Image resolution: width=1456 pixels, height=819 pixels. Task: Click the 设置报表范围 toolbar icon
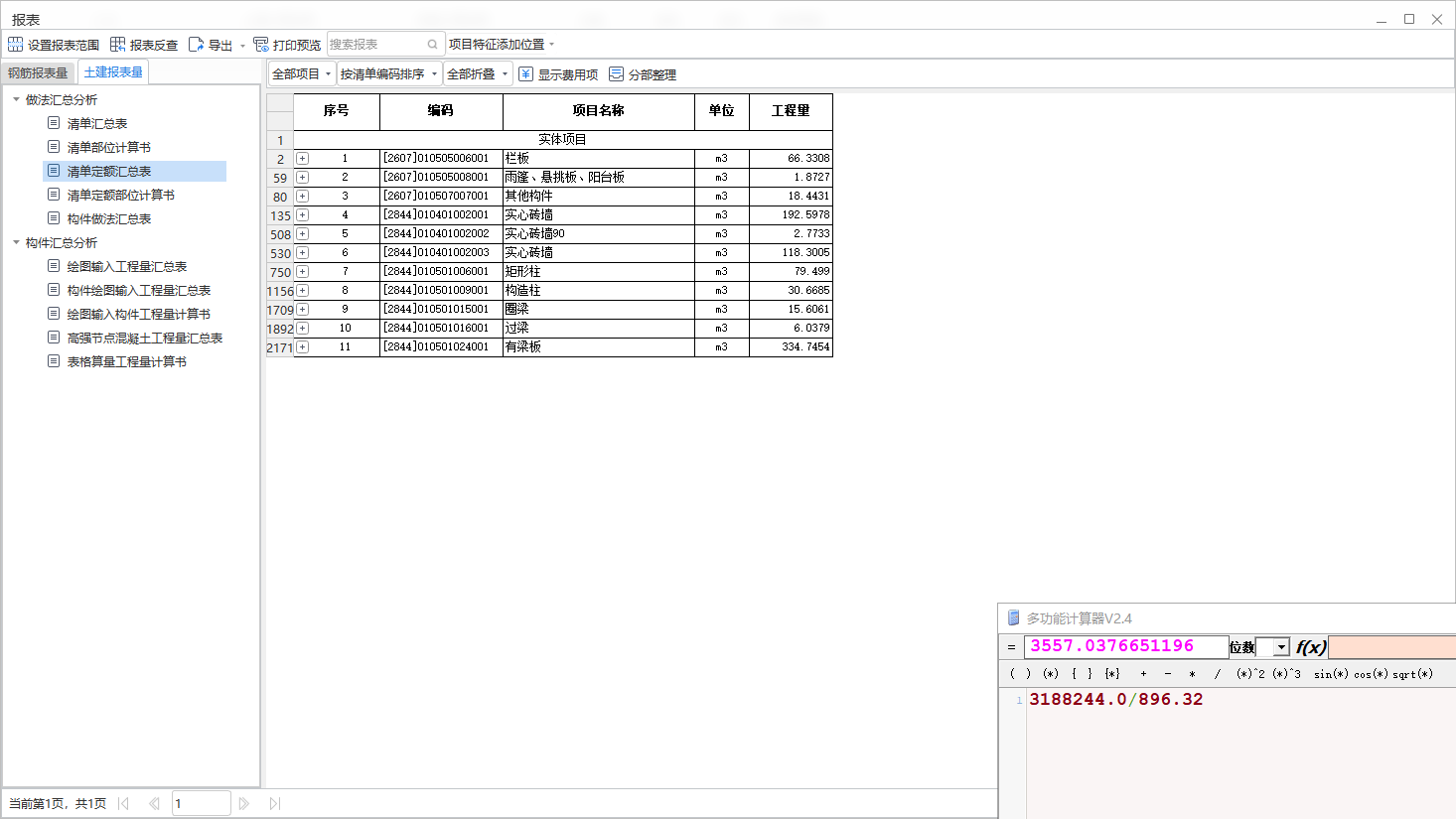click(15, 45)
